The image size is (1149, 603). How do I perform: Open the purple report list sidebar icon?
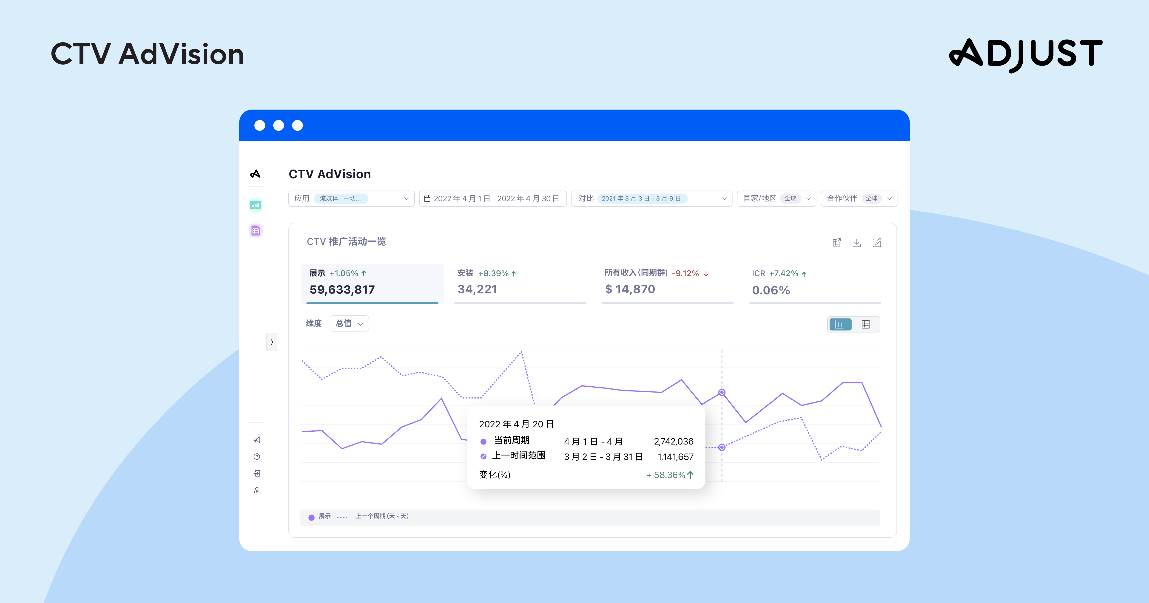[x=255, y=231]
